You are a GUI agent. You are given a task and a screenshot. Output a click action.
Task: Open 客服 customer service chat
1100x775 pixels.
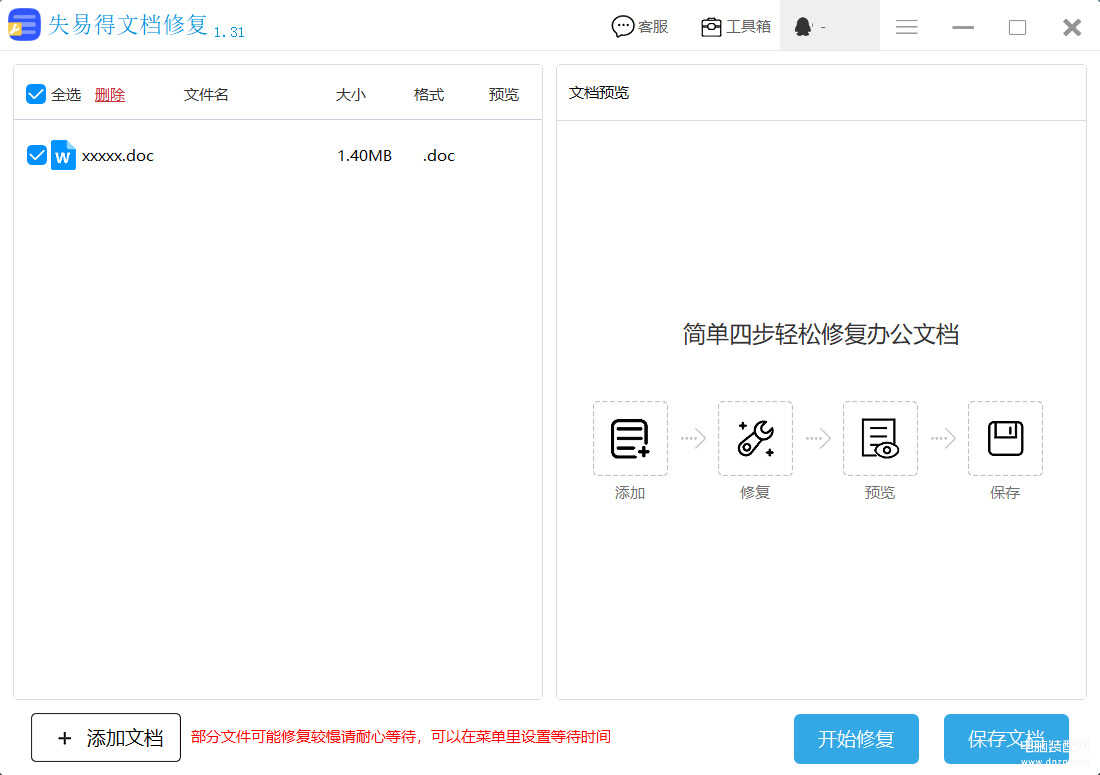coord(640,27)
